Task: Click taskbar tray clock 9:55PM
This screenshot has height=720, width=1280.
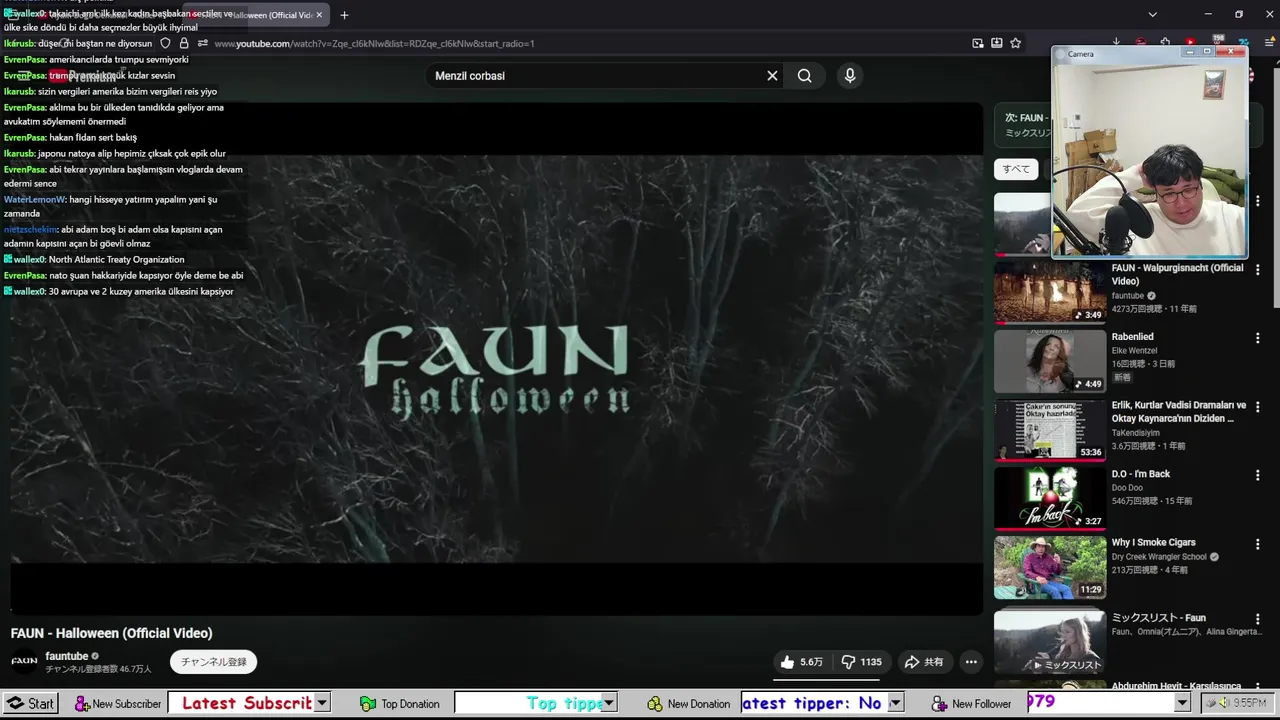Action: pyautogui.click(x=1250, y=703)
